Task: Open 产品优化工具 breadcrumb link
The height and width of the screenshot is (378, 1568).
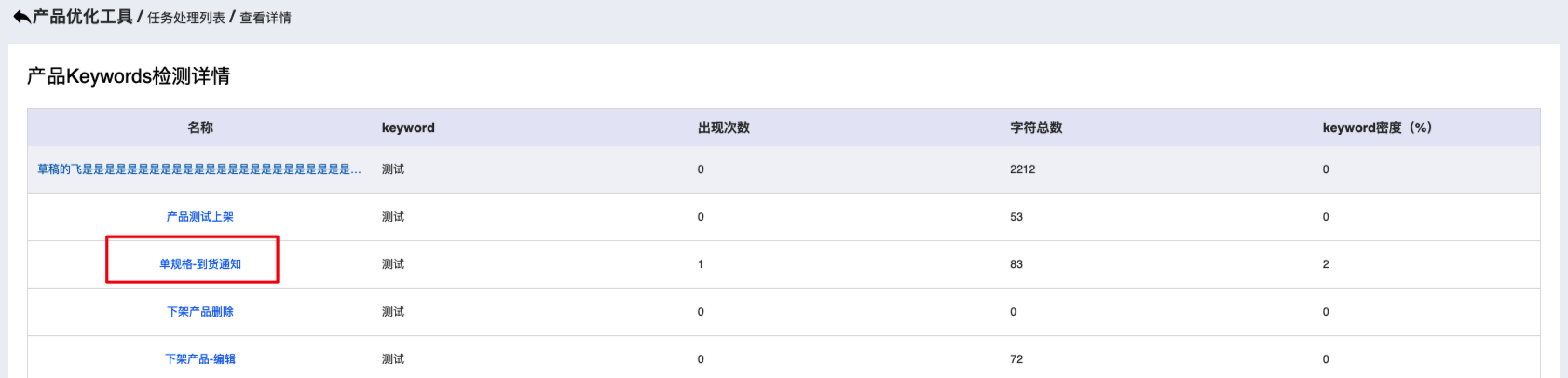Action: (x=83, y=17)
